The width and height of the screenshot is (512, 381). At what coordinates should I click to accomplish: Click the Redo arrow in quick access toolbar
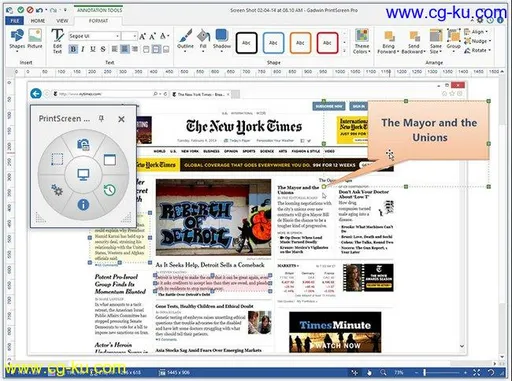point(53,10)
